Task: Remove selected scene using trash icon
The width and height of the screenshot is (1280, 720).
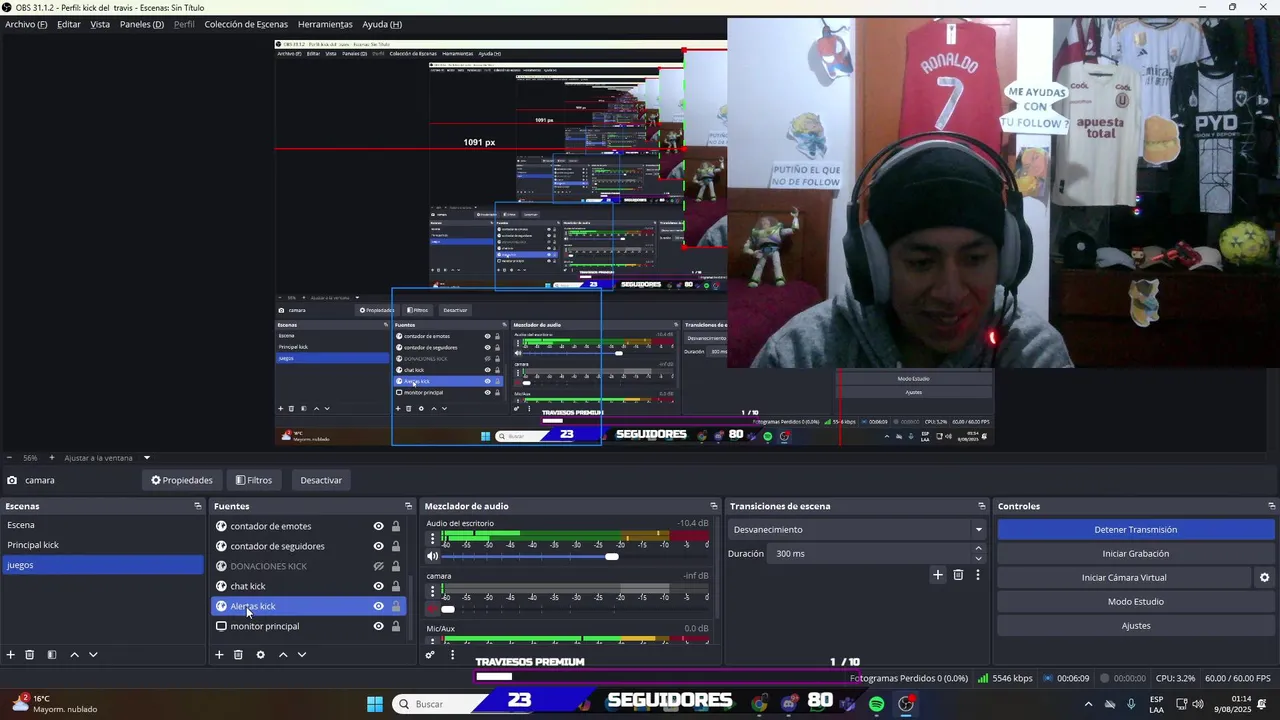Action: [30, 655]
